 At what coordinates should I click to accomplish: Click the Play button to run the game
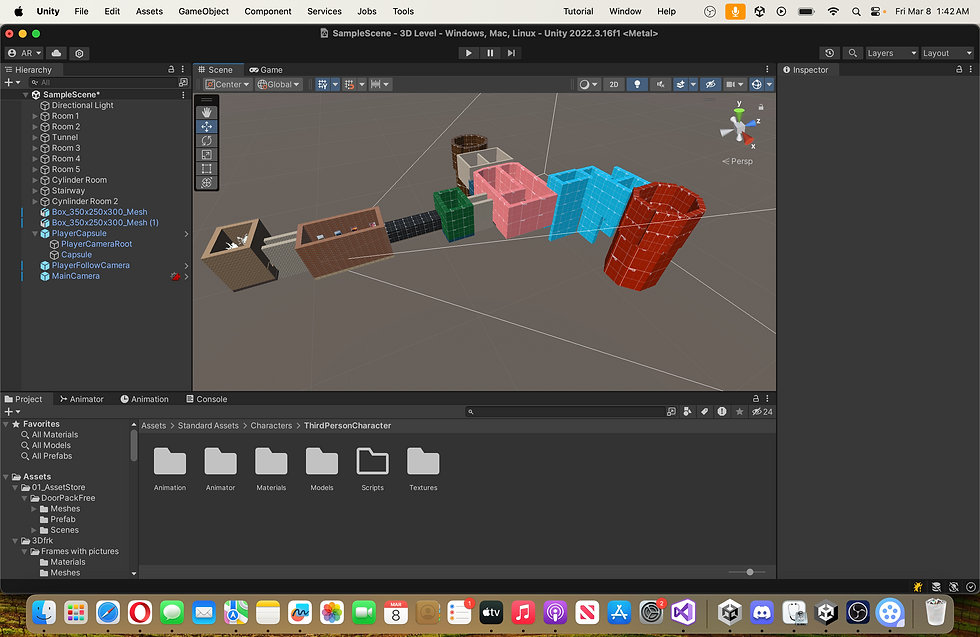point(469,53)
